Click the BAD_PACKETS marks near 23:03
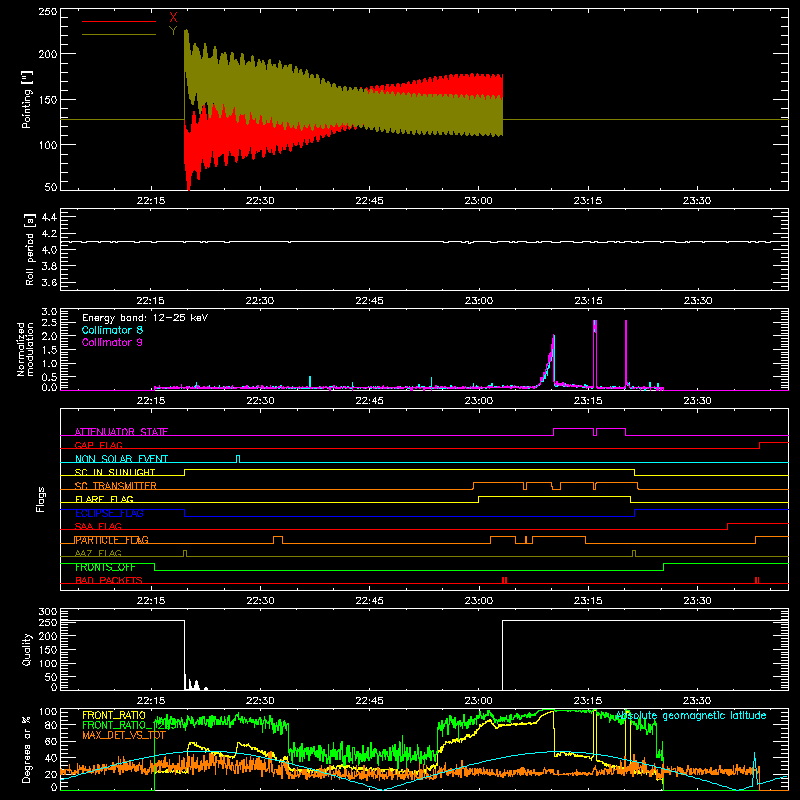800x800 pixels. point(504,580)
